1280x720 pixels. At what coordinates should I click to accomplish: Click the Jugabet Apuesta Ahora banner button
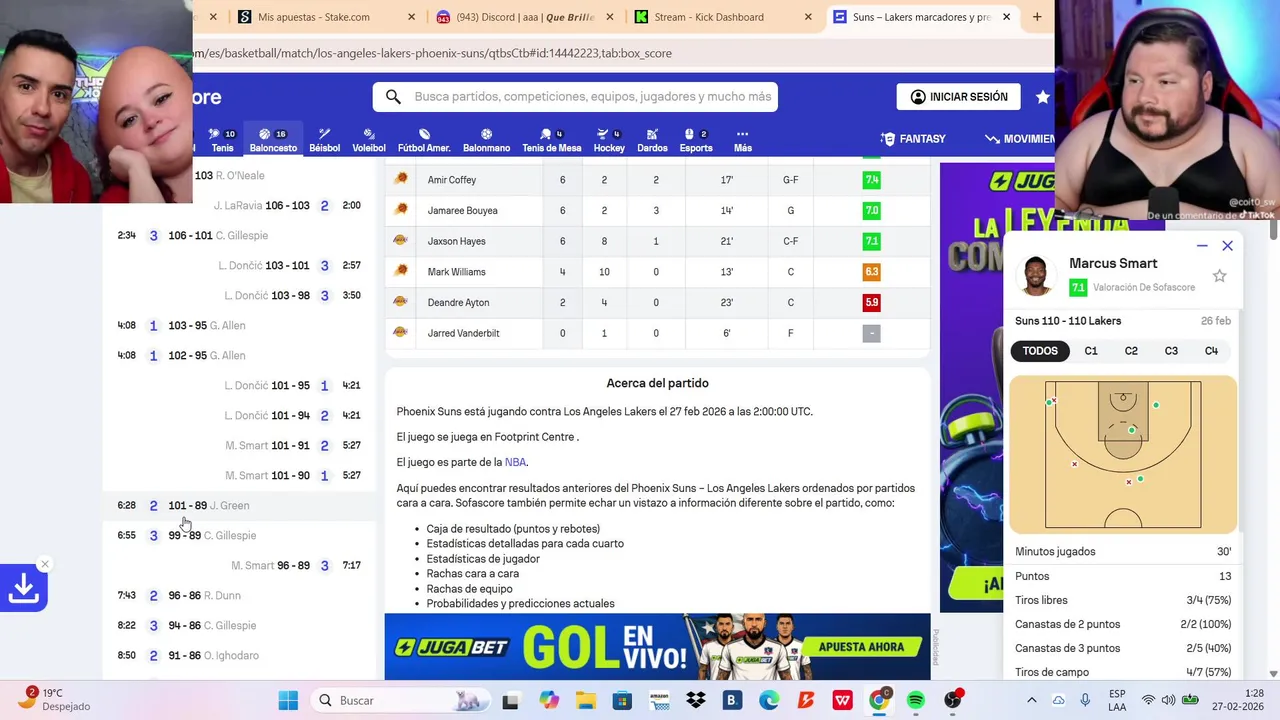[x=860, y=647]
